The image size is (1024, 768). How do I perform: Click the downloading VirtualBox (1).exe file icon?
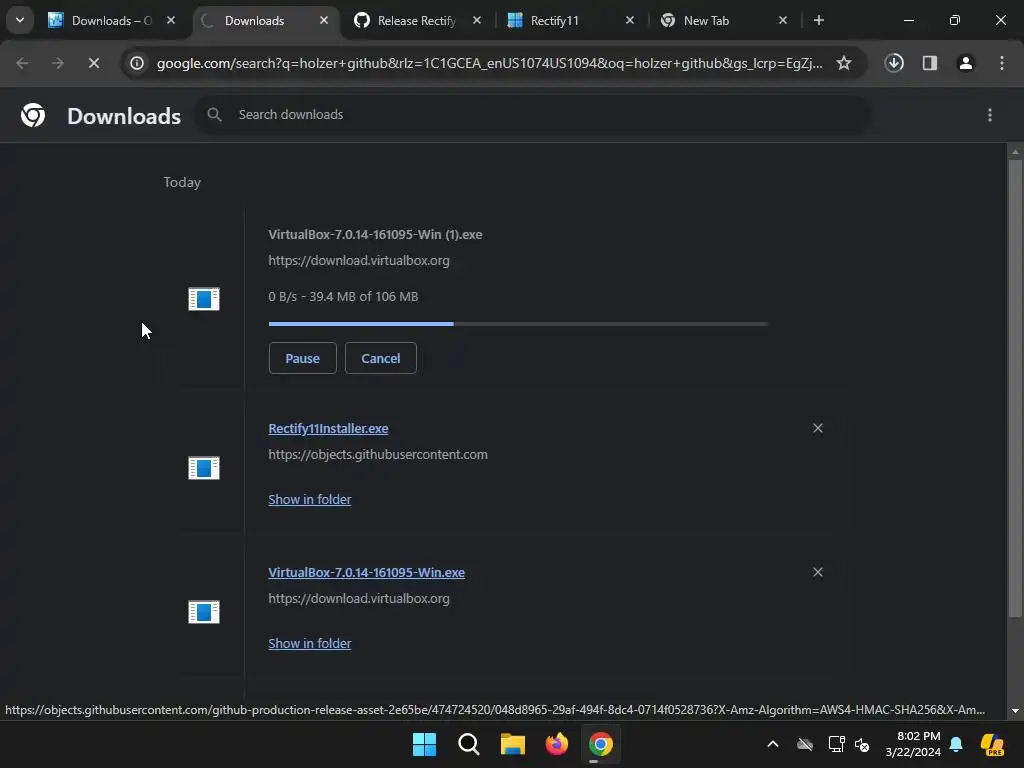pyautogui.click(x=204, y=299)
